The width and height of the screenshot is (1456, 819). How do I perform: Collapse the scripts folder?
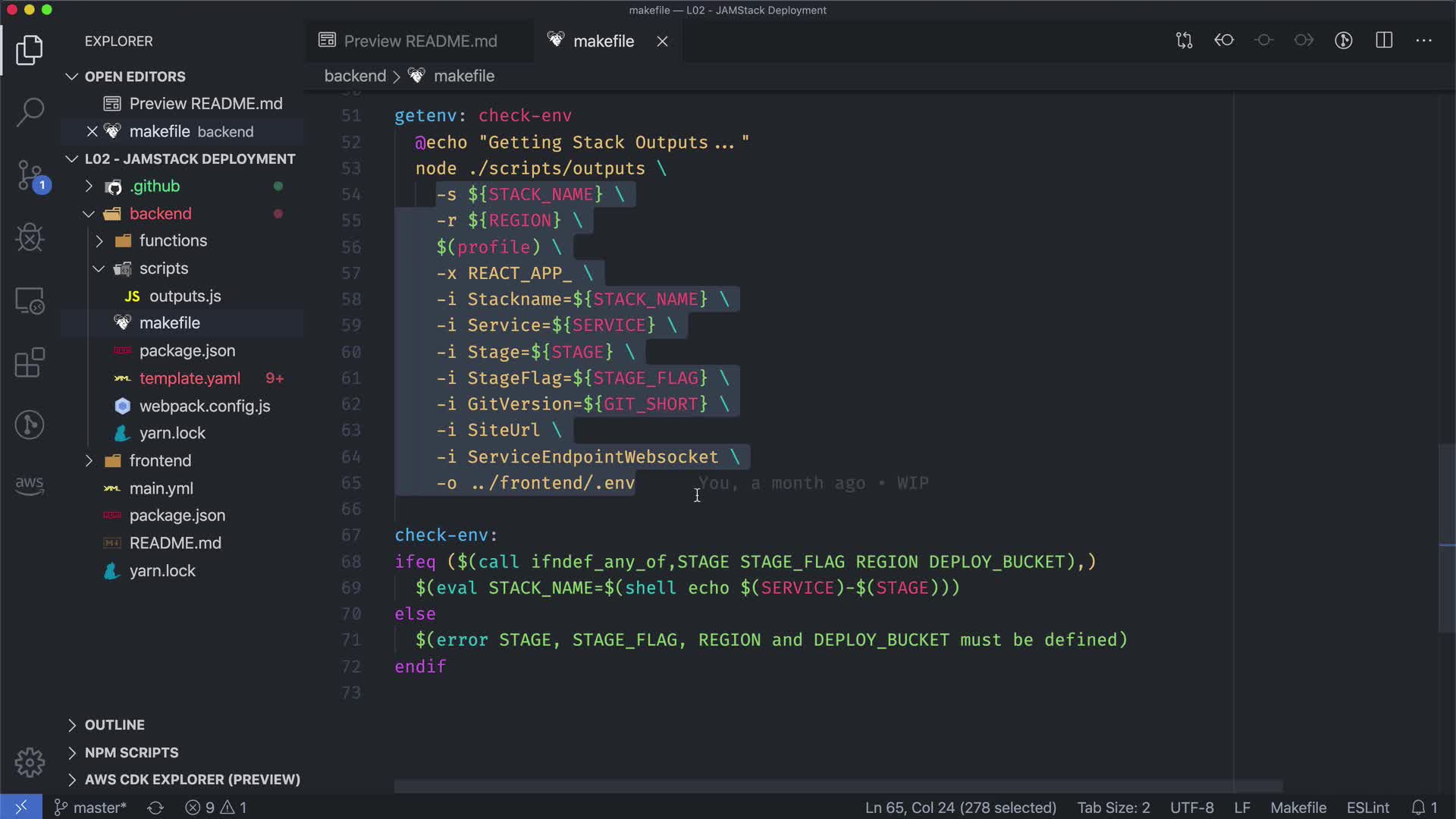(x=163, y=268)
